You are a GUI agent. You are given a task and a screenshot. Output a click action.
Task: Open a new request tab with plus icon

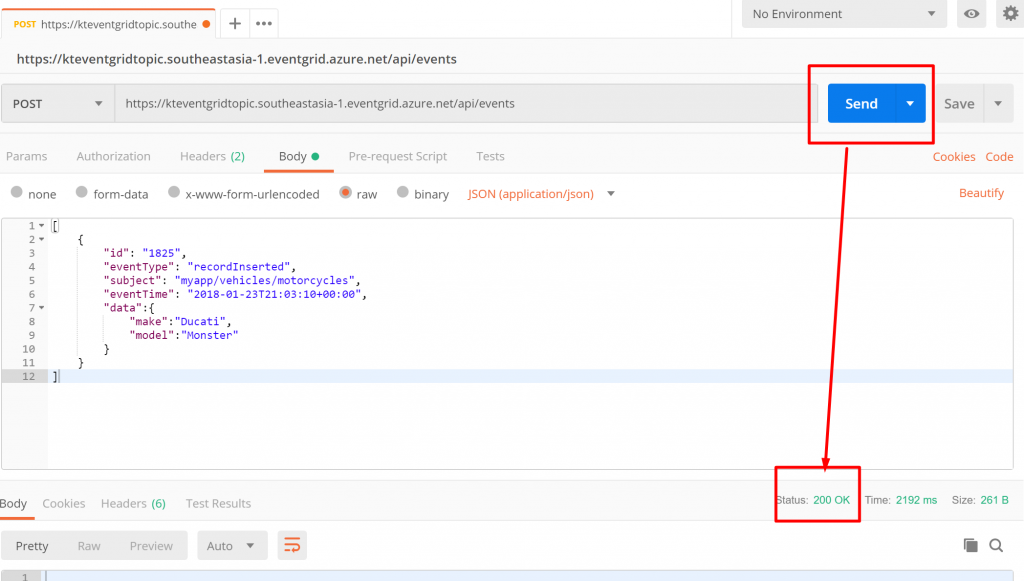tap(235, 24)
